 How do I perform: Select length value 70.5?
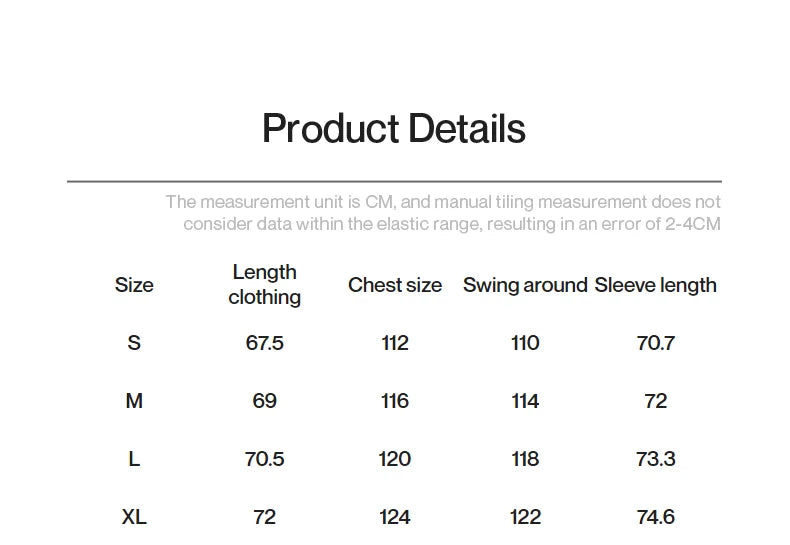coord(264,459)
